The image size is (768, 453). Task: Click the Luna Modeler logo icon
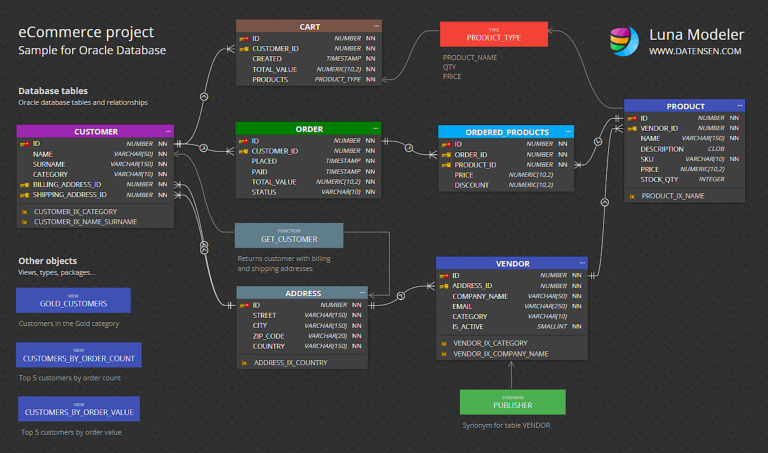coord(623,40)
